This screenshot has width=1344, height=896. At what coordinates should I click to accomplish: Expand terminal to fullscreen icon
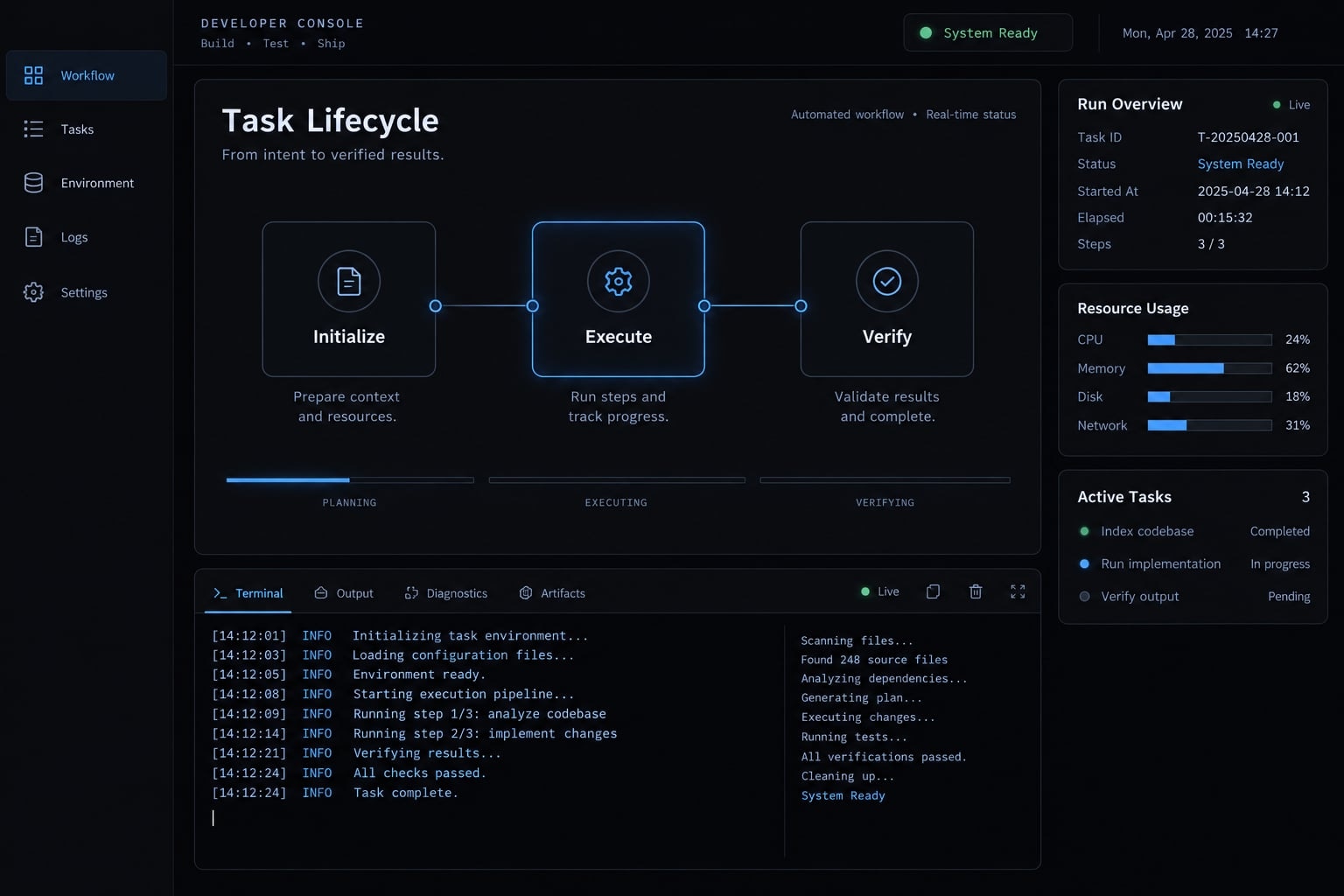tap(1018, 591)
